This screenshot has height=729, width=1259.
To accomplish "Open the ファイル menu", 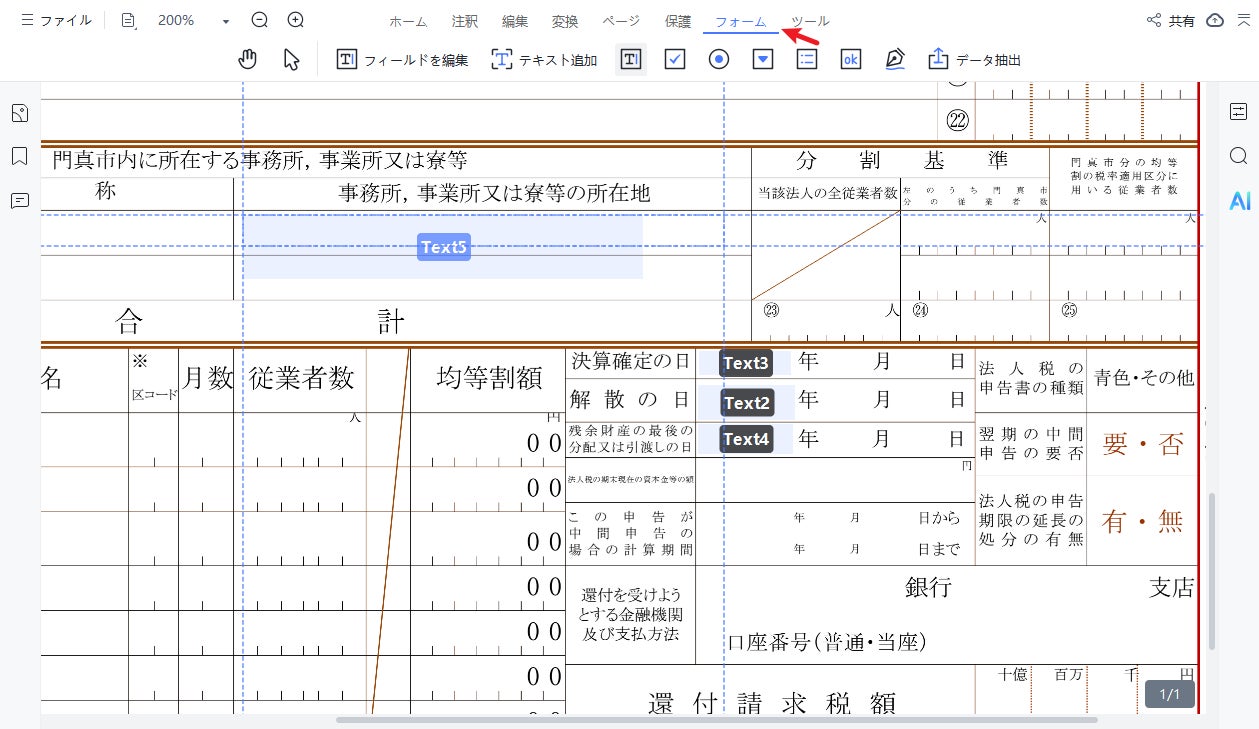I will pyautogui.click(x=56, y=20).
